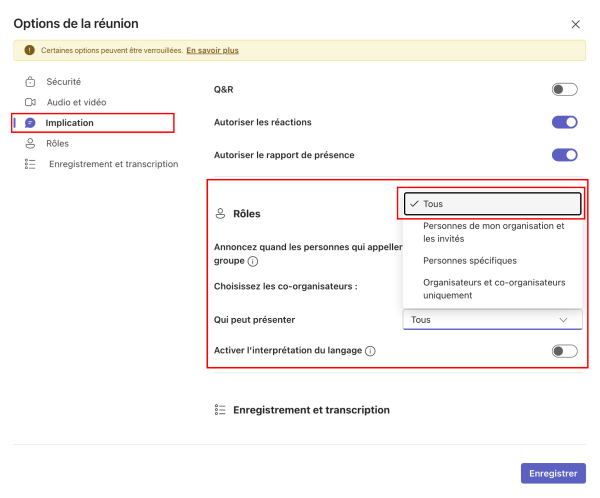
Task: Click the 'Qui peut présenter' label
Action: [x=254, y=320]
